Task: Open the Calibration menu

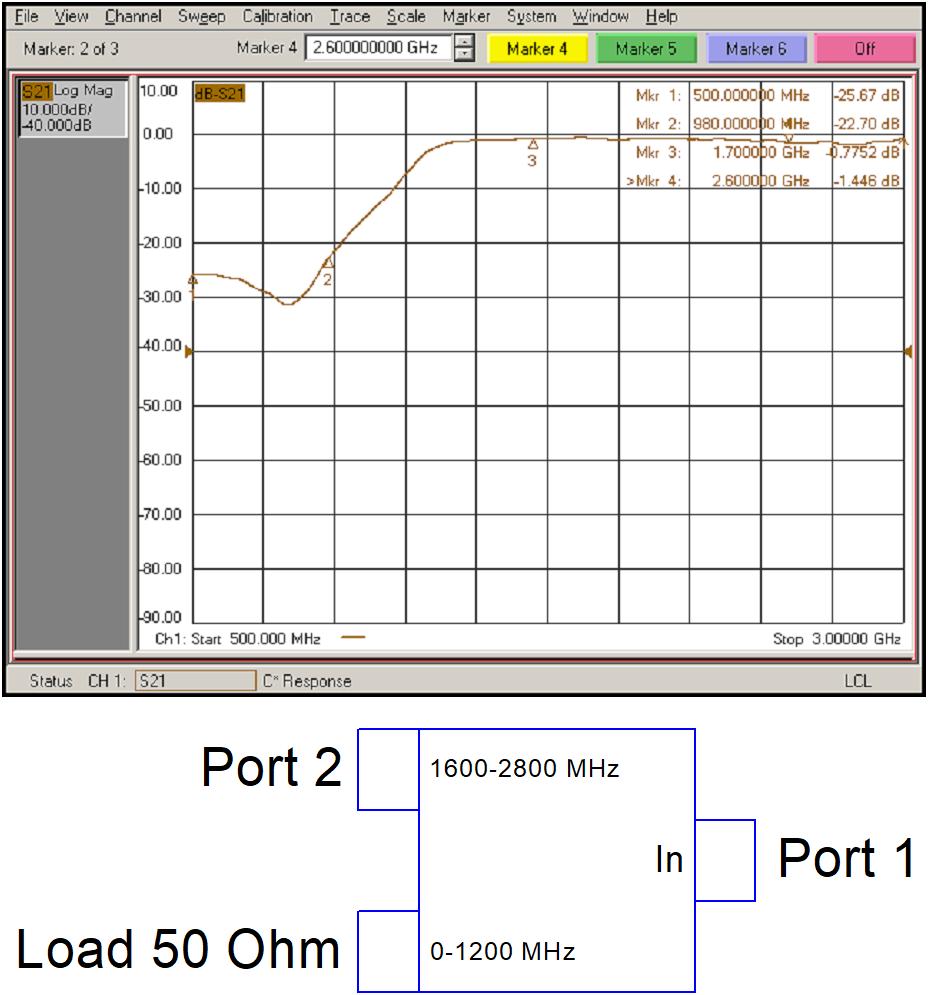Action: point(277,16)
